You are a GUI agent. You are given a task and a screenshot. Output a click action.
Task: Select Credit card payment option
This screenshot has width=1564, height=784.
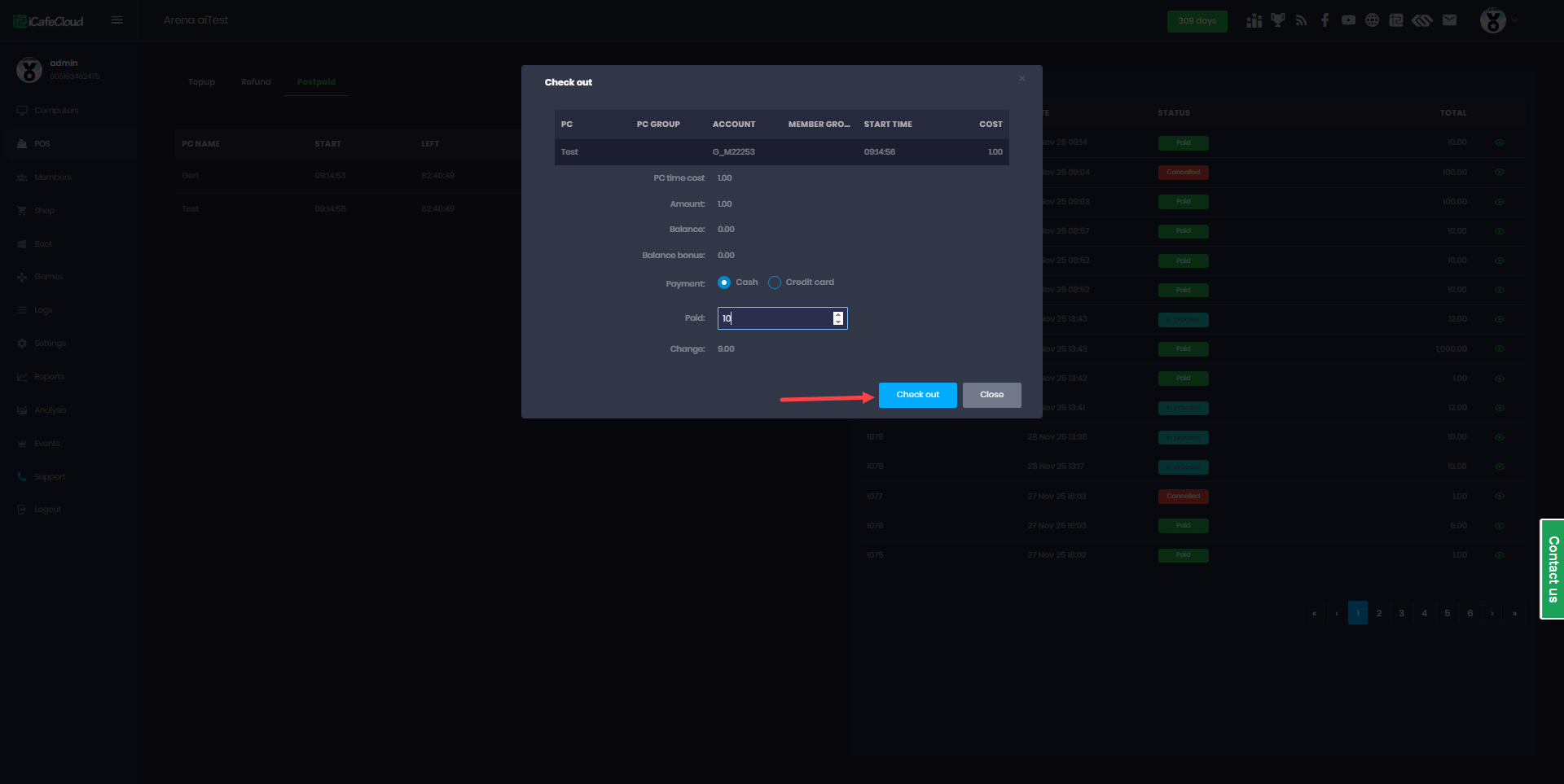click(775, 283)
